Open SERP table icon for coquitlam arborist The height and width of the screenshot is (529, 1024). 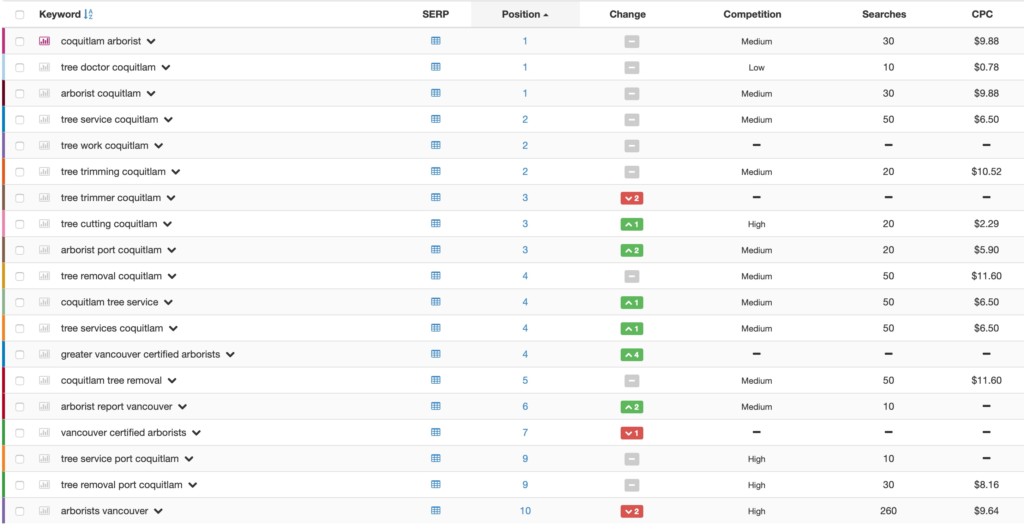click(436, 40)
